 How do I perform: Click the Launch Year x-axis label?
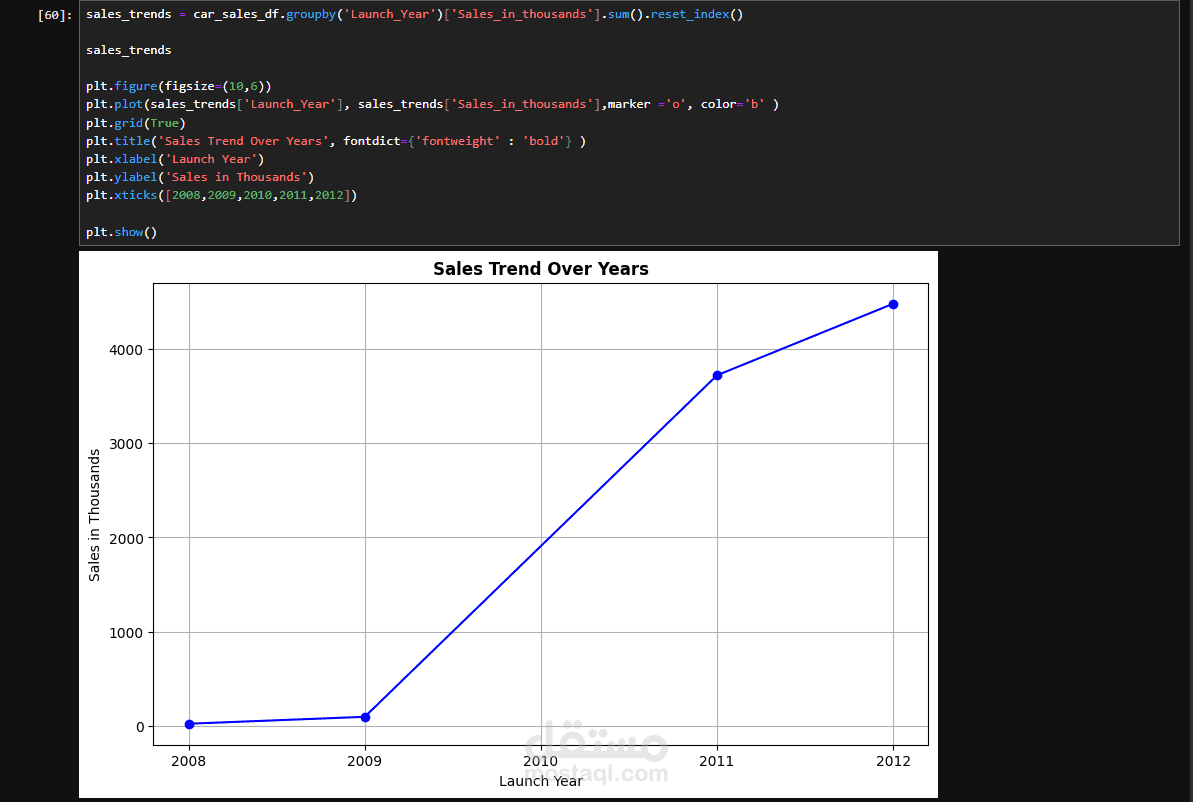tap(541, 781)
